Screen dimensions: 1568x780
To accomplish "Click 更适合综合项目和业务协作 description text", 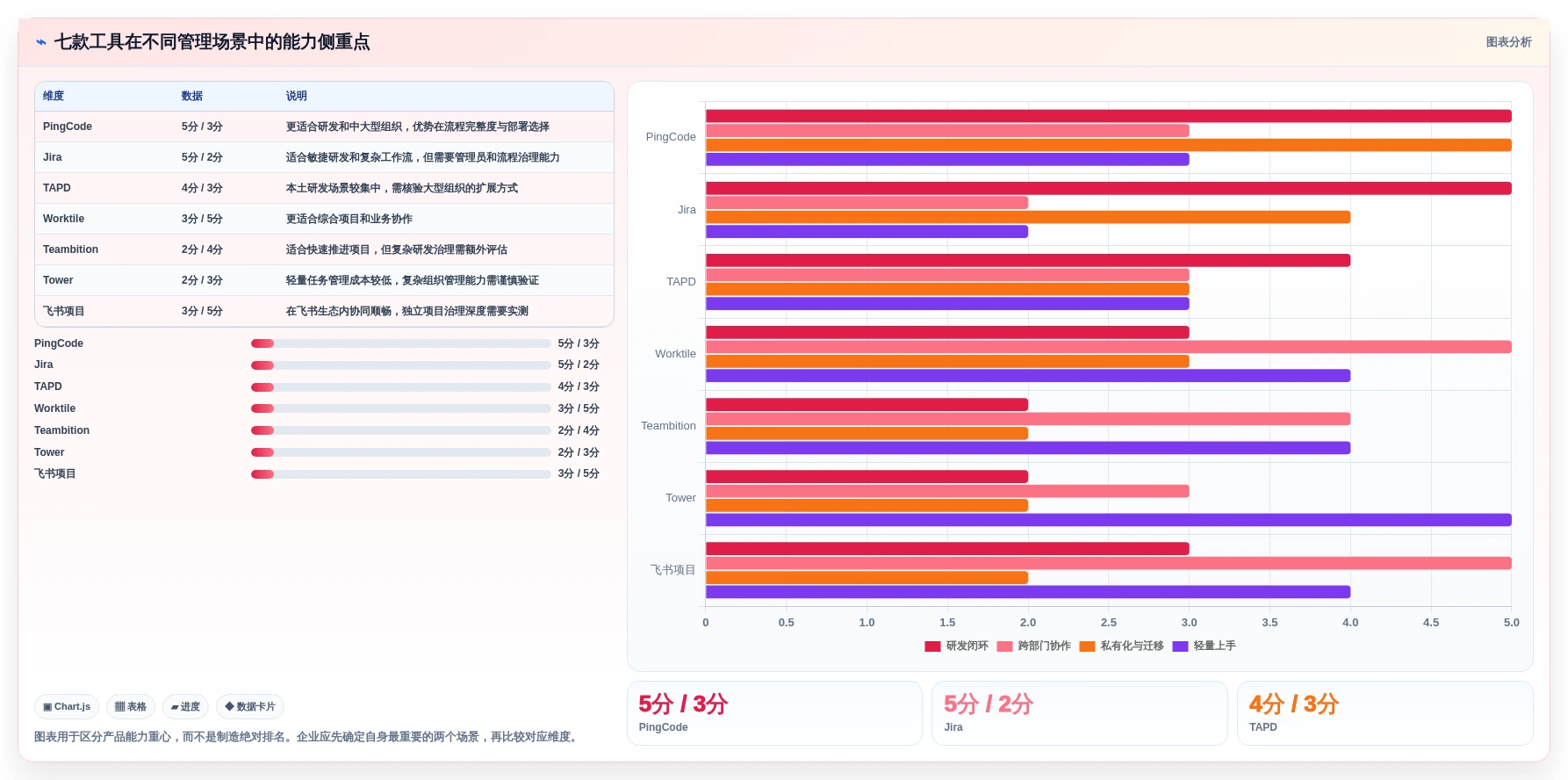I will (x=349, y=219).
